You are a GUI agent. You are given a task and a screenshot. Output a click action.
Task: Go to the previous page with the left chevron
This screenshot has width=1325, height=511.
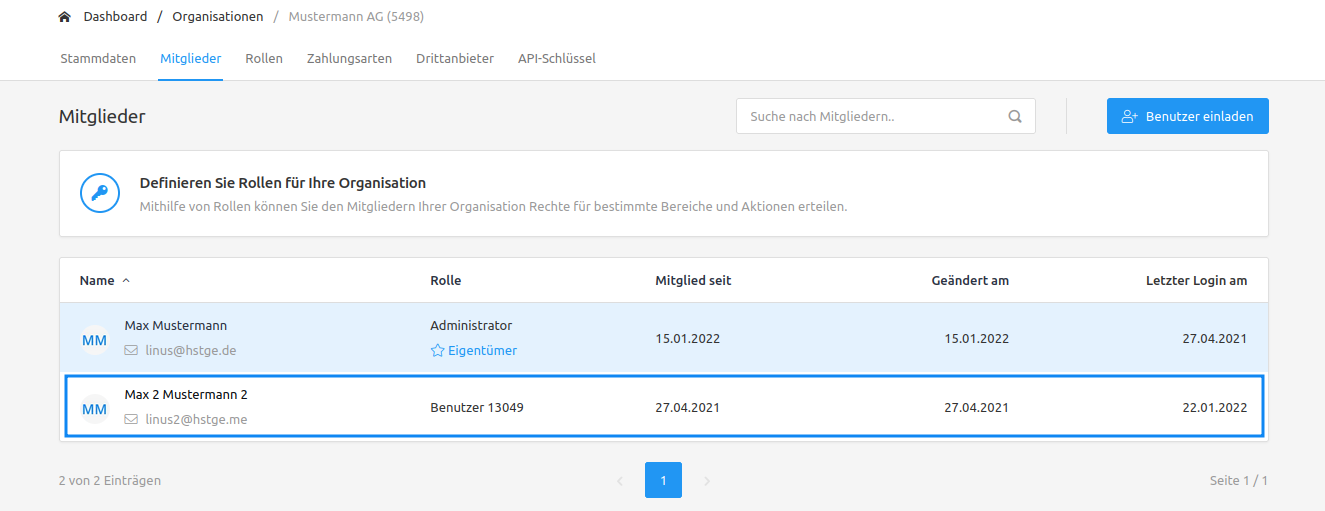pyautogui.click(x=619, y=481)
